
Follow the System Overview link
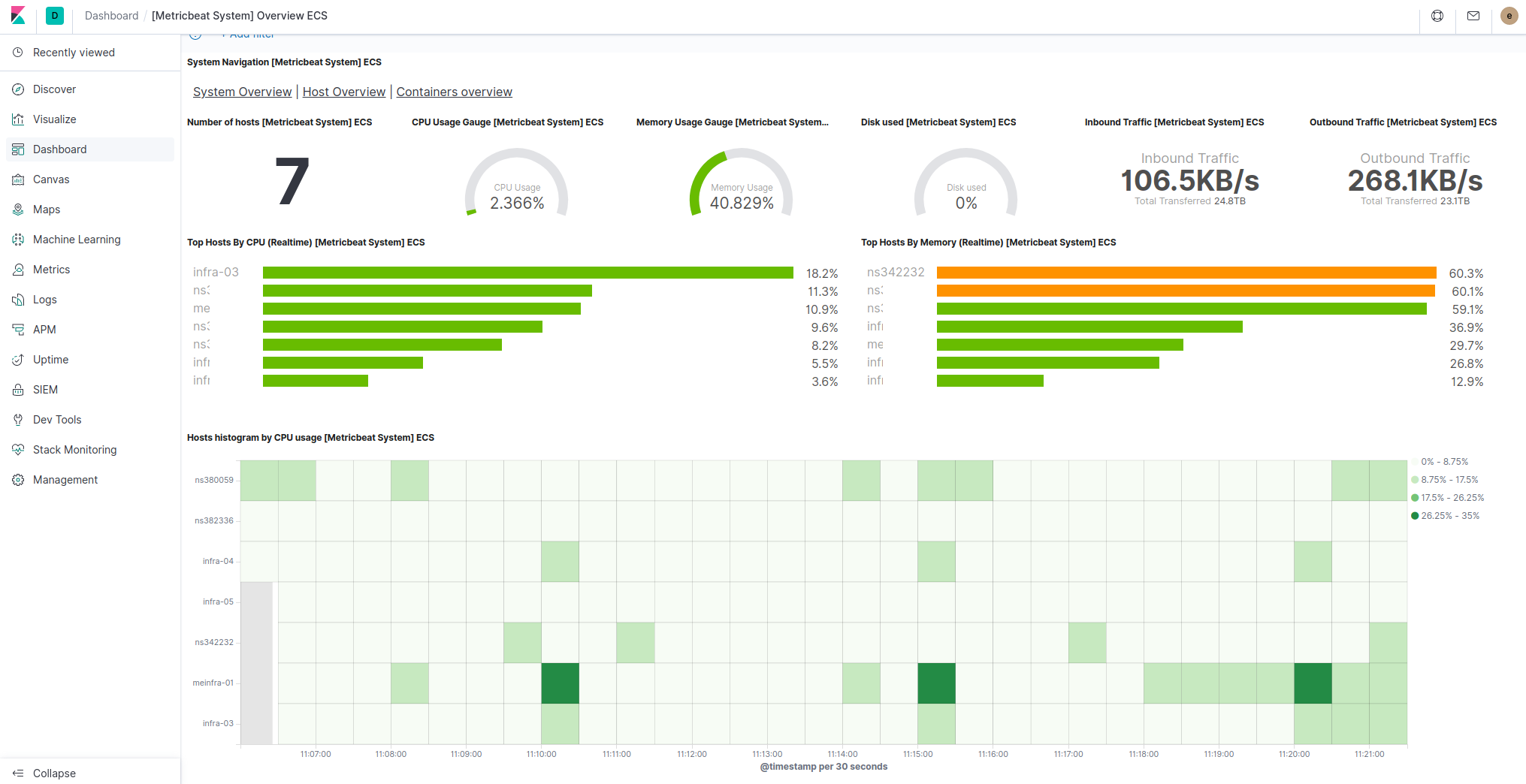point(242,92)
